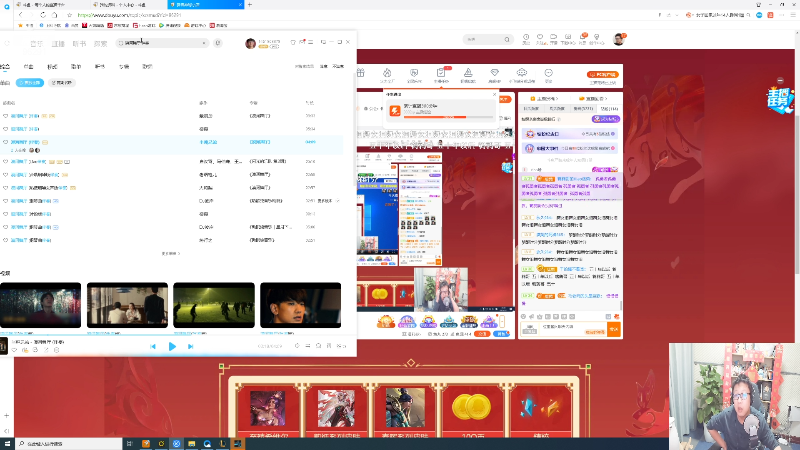Open video thumbnail of restaurant scene

click(127, 305)
